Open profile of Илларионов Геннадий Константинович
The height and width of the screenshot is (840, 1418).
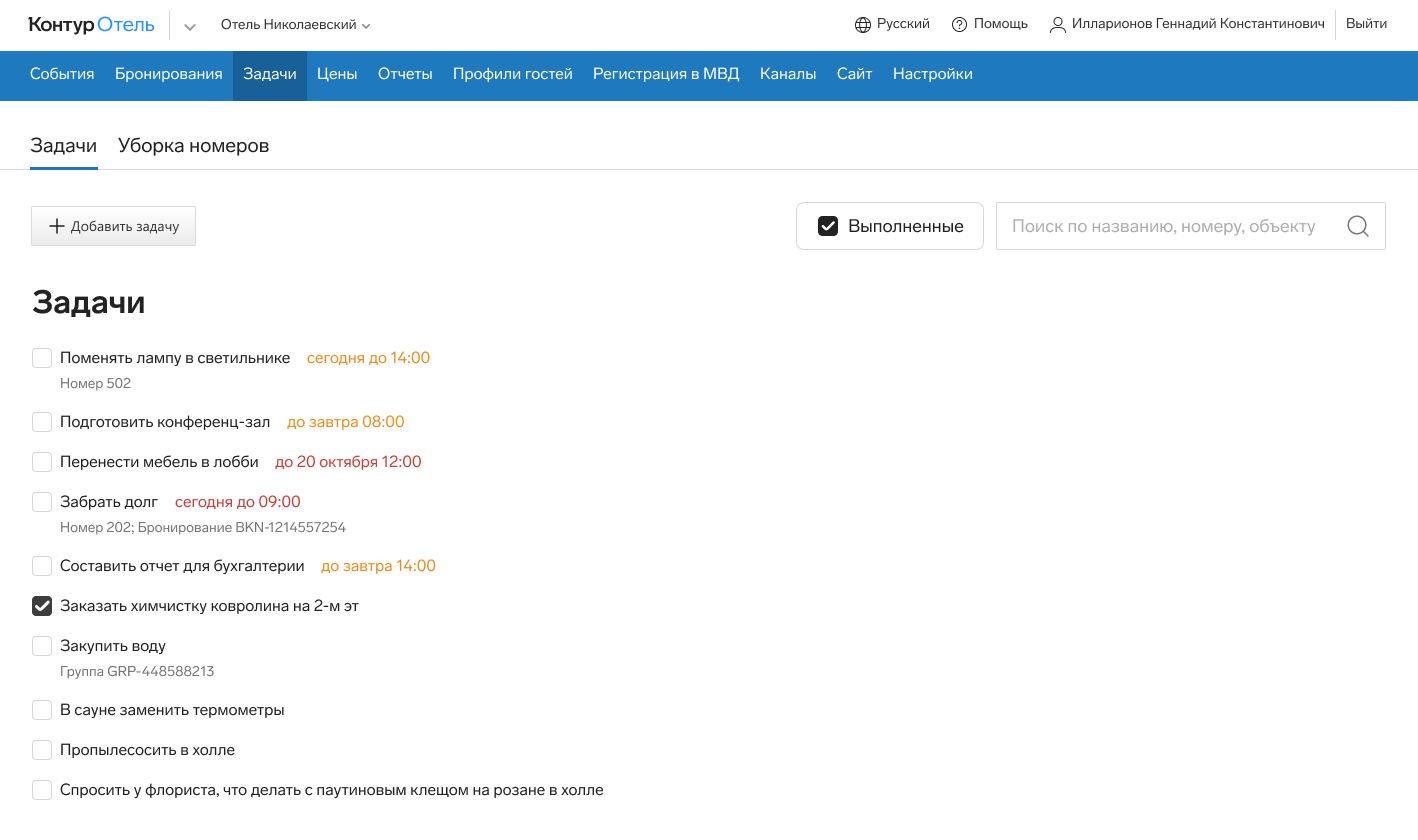1198,23
